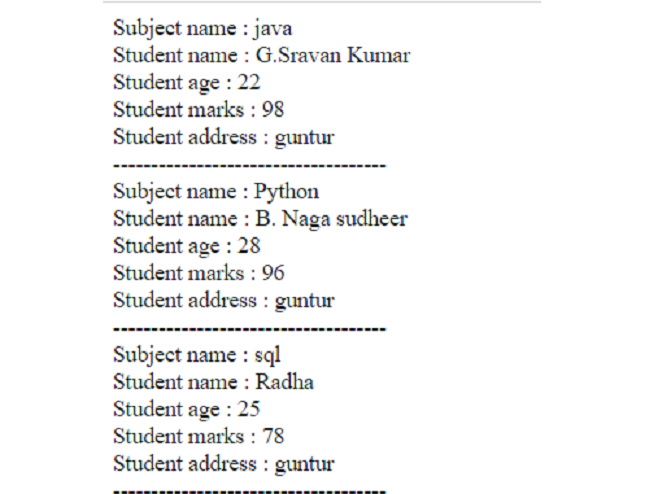Click the surname 'Kumar'

[378, 55]
